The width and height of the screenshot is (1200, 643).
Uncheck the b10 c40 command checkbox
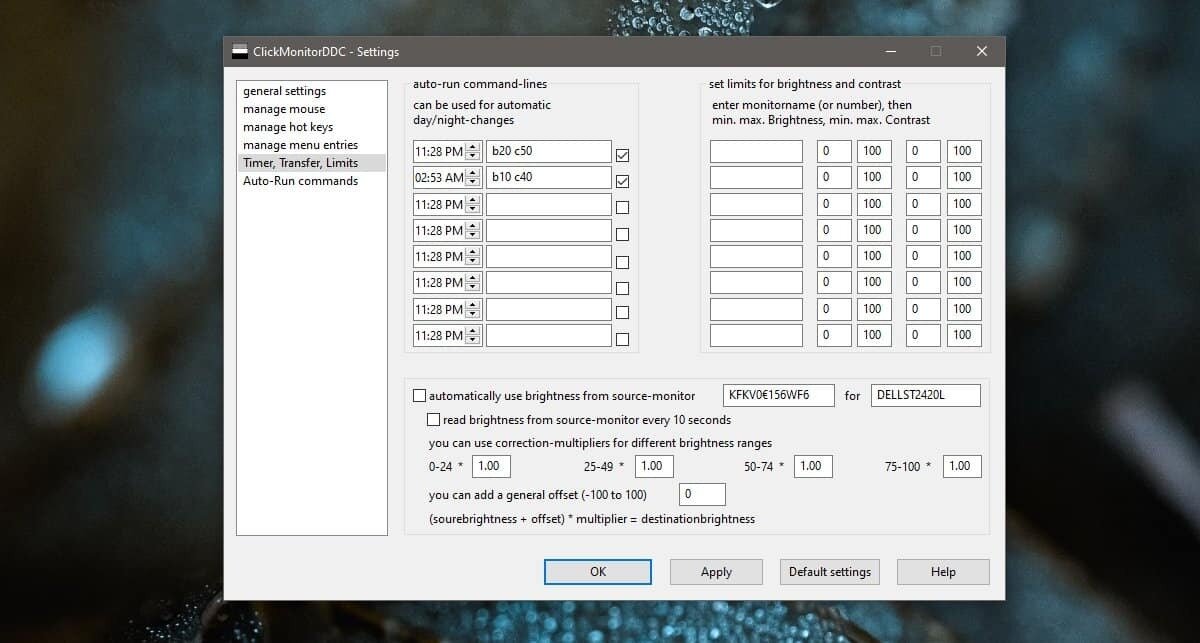[623, 182]
